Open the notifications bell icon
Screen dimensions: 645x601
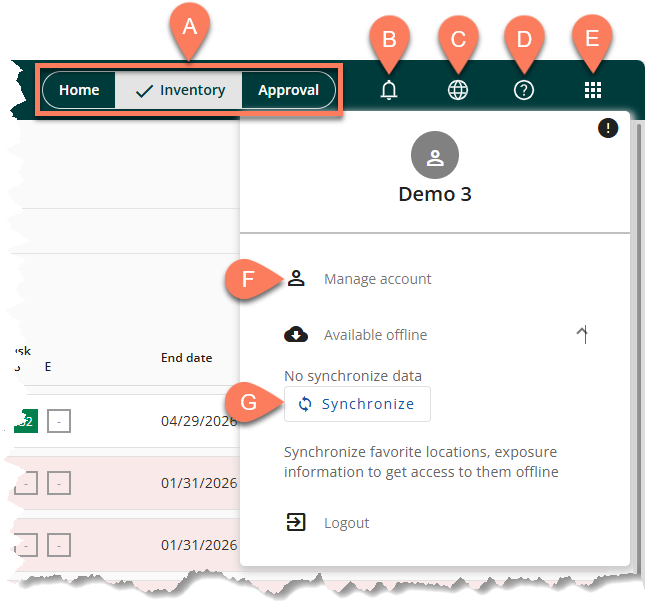coord(389,90)
